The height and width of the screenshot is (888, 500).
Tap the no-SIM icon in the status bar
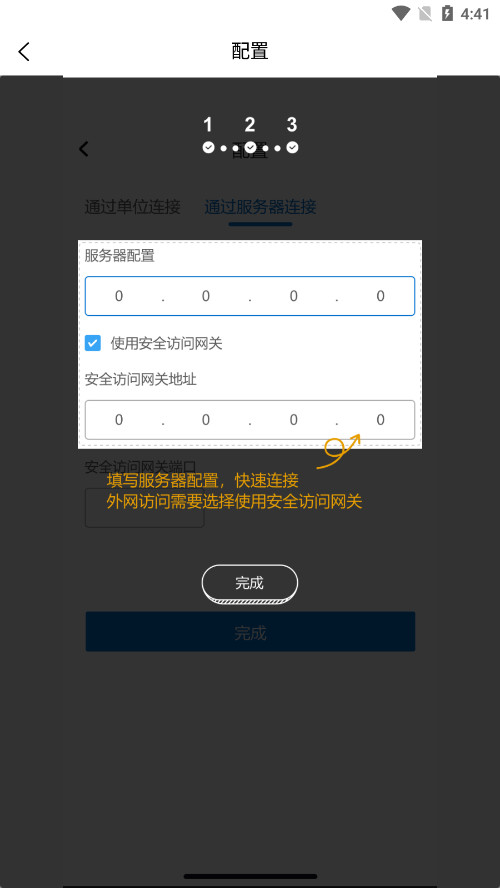click(x=425, y=14)
